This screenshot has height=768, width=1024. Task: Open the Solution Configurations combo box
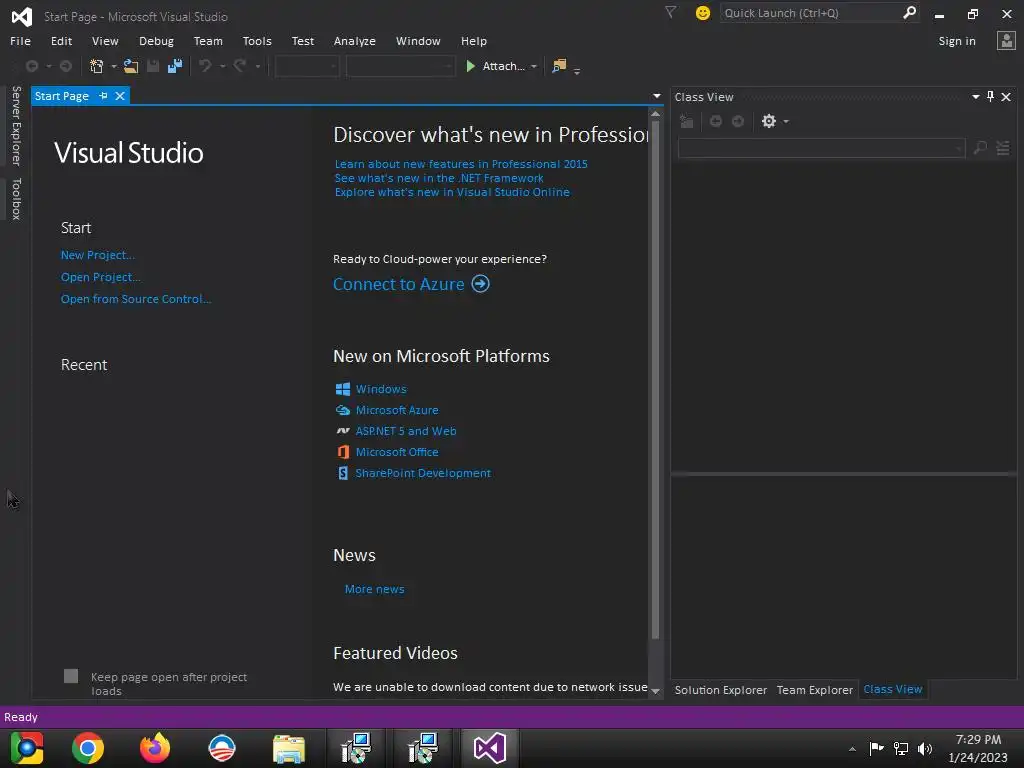point(307,66)
